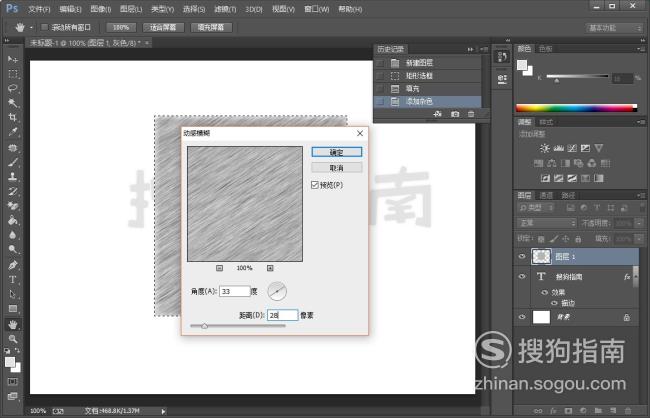650x418 pixels.
Task: Select the Pen tool
Action: pos(12,265)
